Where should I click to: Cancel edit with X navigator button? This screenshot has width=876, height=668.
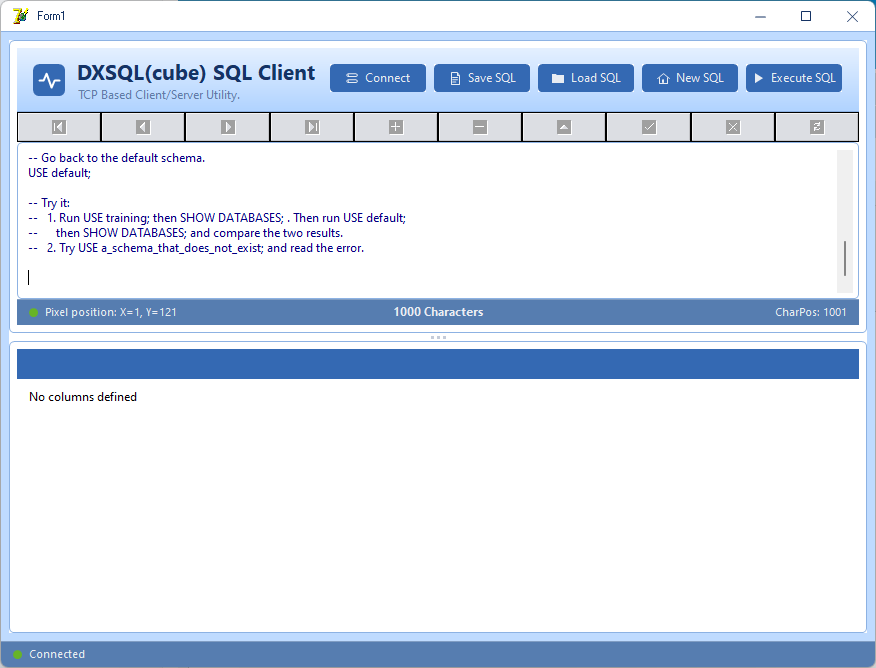(x=733, y=127)
